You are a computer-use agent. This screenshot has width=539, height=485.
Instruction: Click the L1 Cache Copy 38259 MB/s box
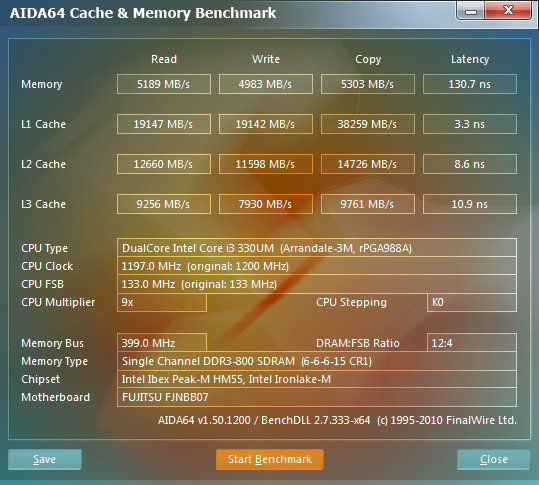(368, 124)
